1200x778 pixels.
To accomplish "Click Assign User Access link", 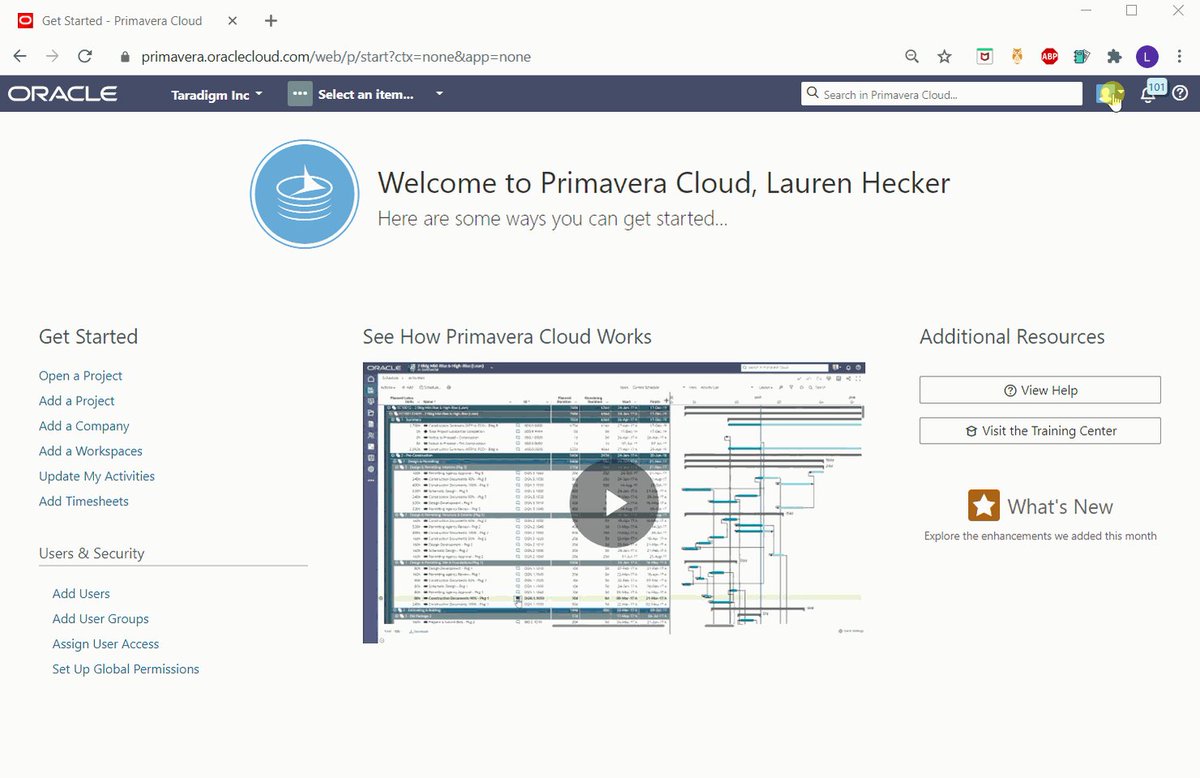I will click(x=106, y=644).
